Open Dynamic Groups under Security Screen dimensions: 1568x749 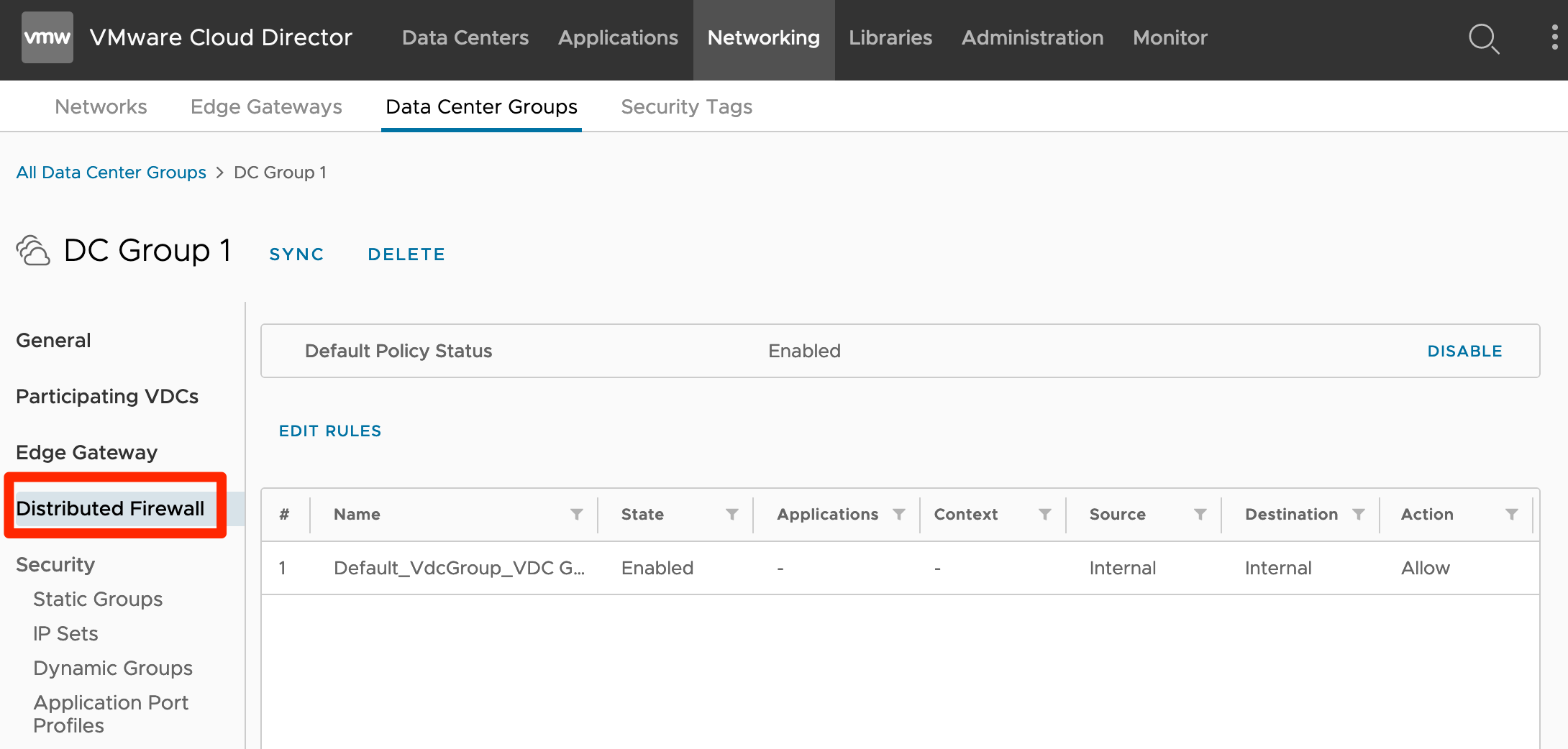pyautogui.click(x=113, y=668)
